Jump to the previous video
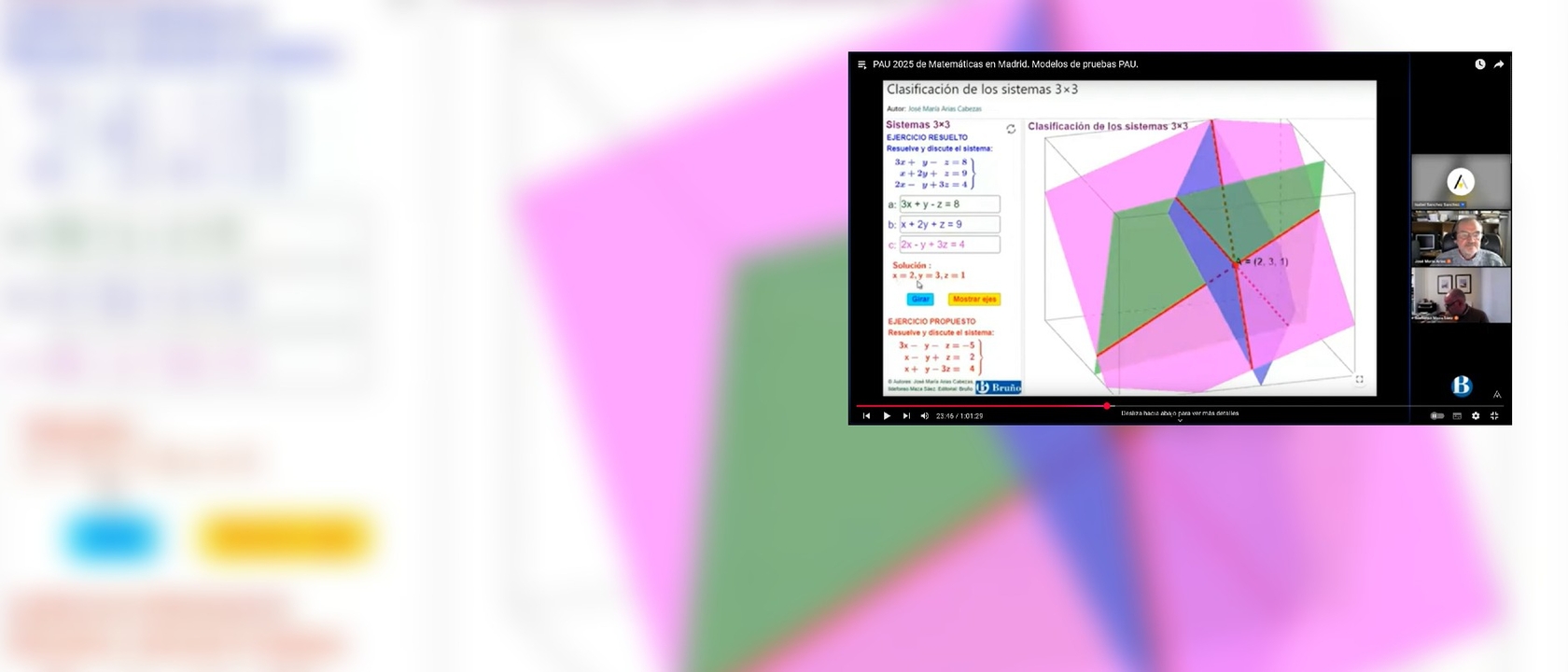The image size is (1568, 672). pos(867,416)
